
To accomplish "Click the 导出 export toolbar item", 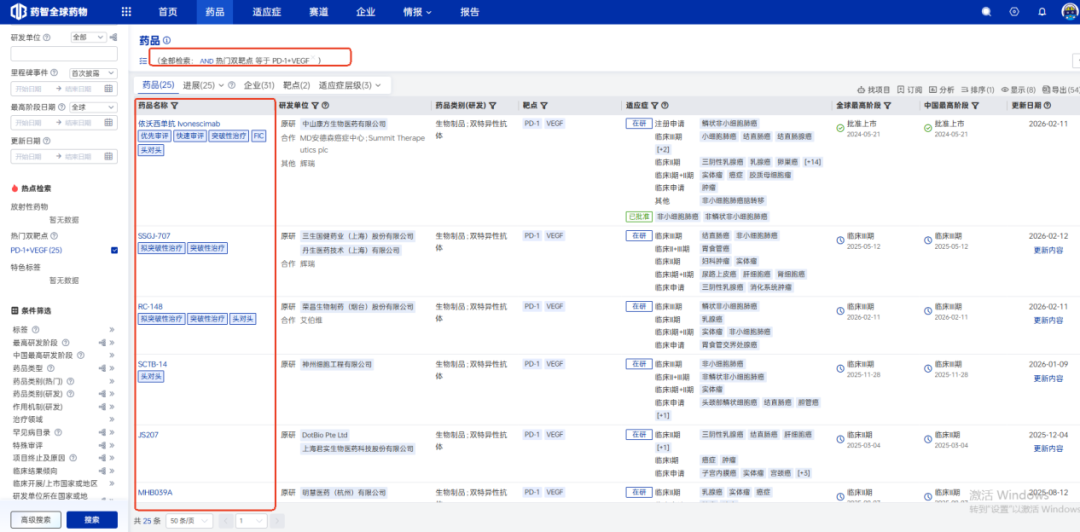I will tap(1061, 90).
